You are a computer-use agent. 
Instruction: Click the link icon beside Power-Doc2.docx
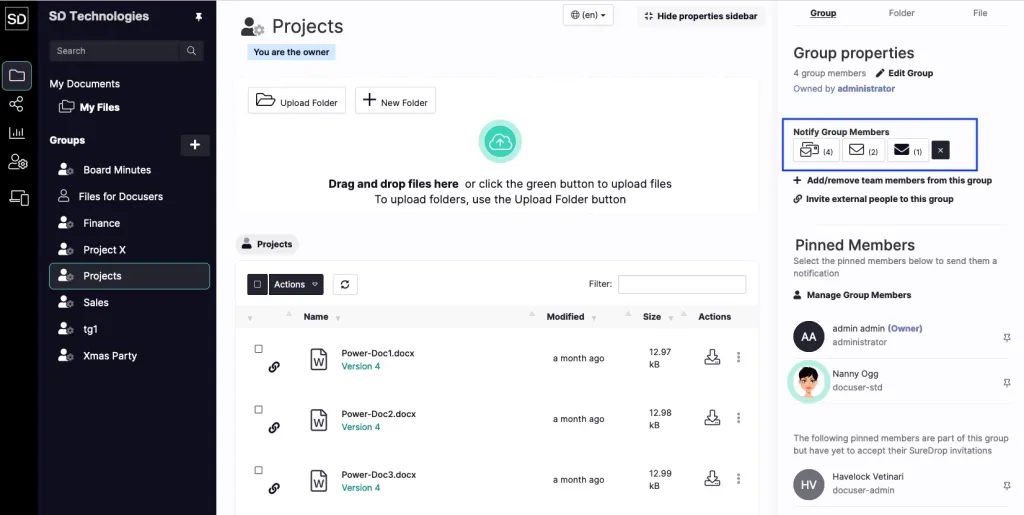(x=274, y=428)
